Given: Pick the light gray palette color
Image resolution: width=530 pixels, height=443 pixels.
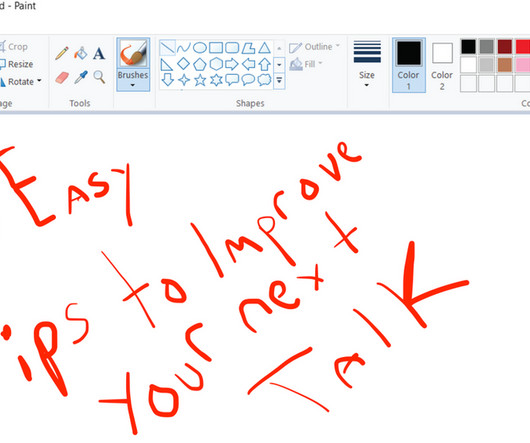Looking at the screenshot, I should tap(486, 65).
